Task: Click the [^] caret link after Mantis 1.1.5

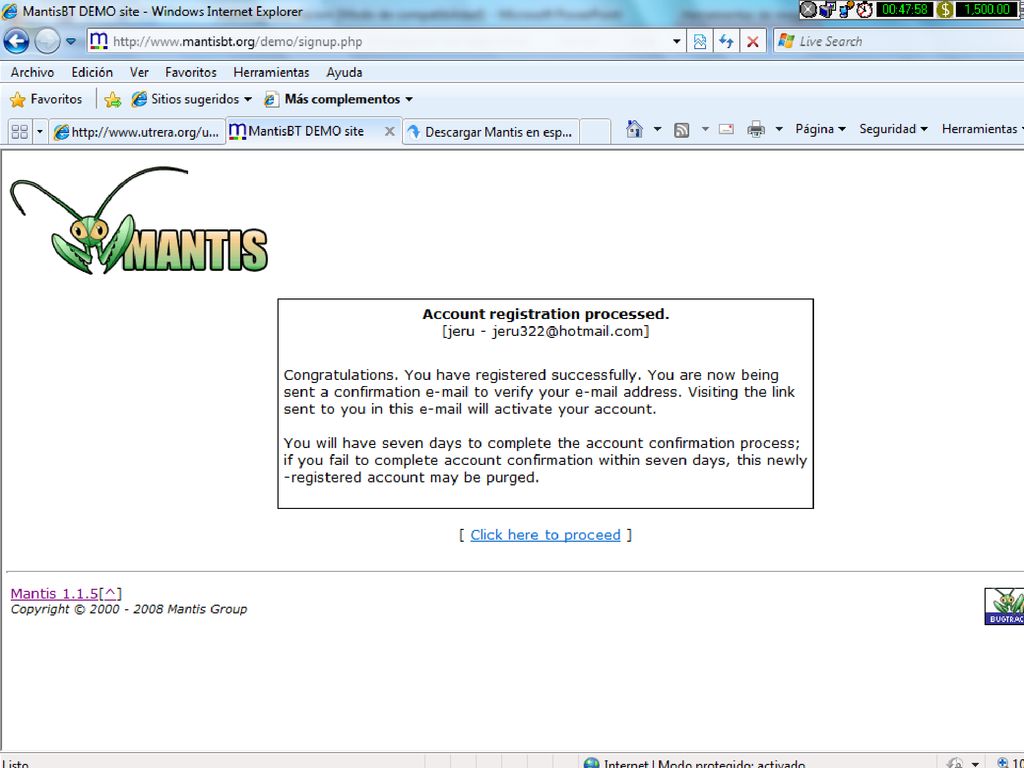Action: (110, 594)
